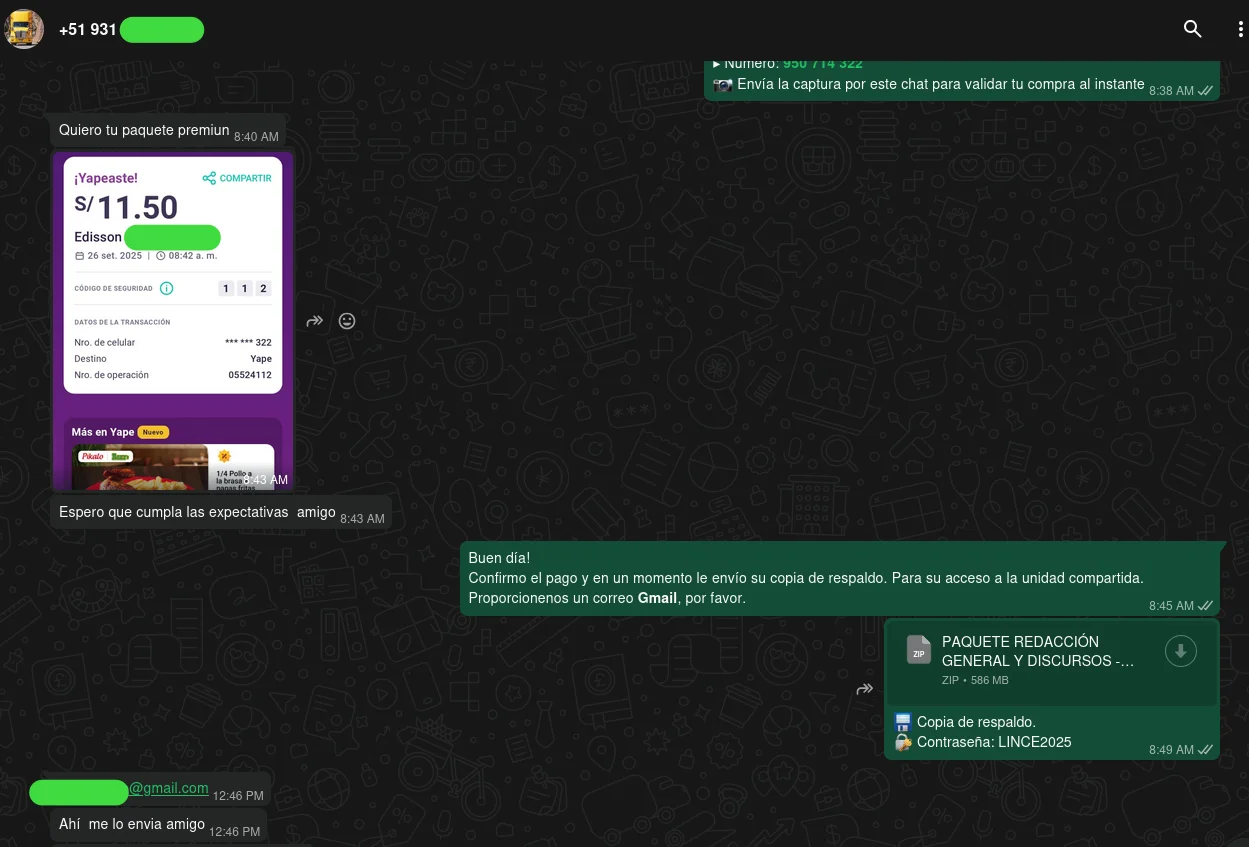Click the phone number 950 714 322 link

[822, 64]
